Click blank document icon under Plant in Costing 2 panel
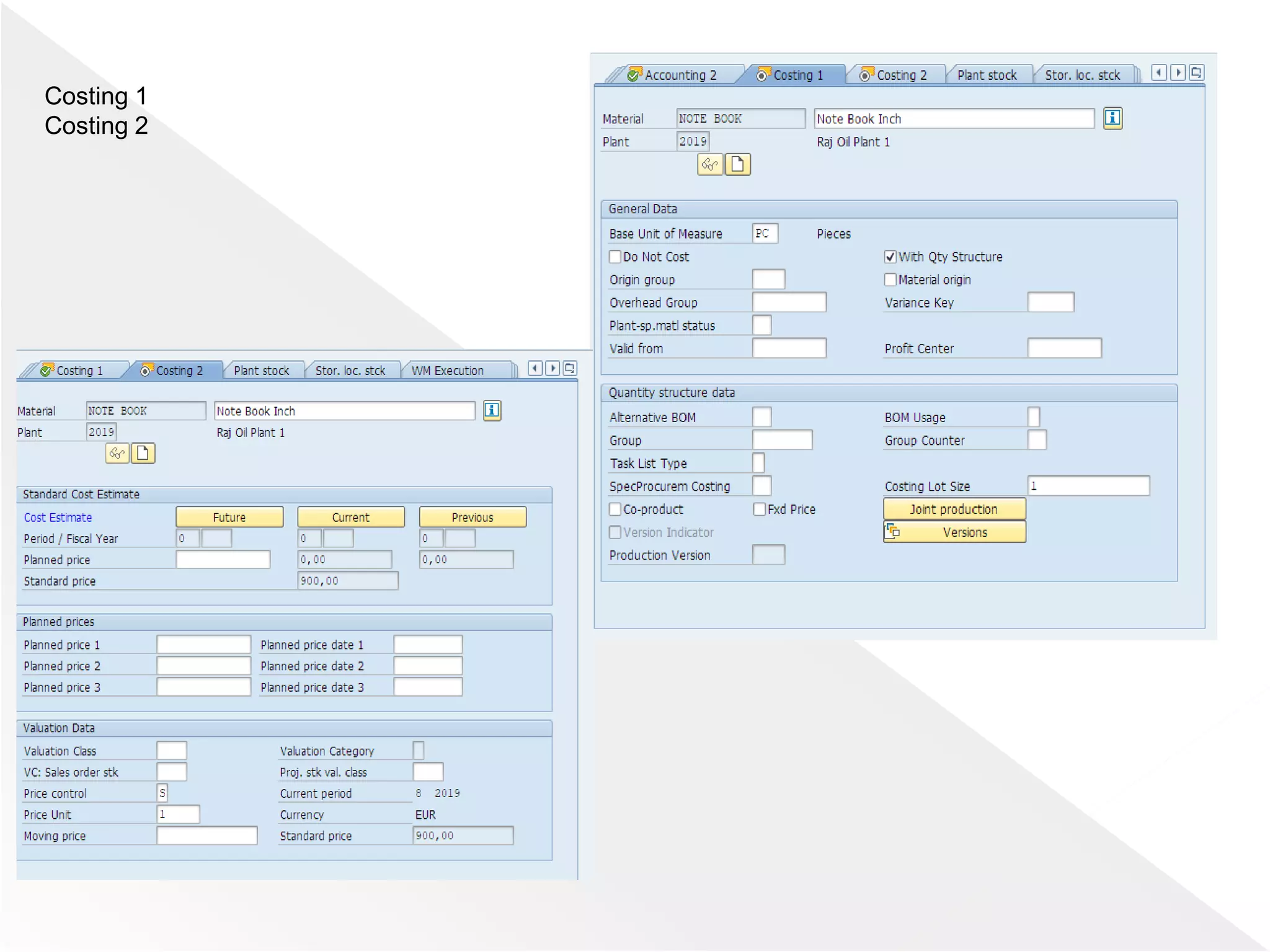1270x952 pixels. [x=143, y=453]
